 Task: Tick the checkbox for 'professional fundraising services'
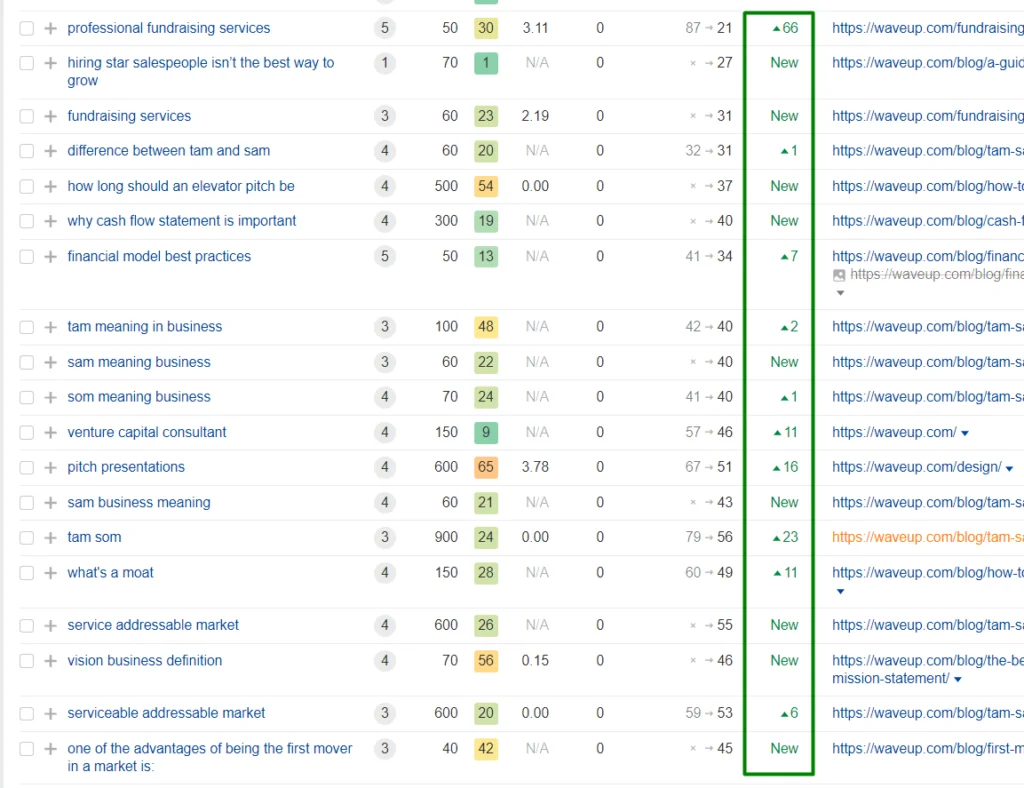[27, 28]
